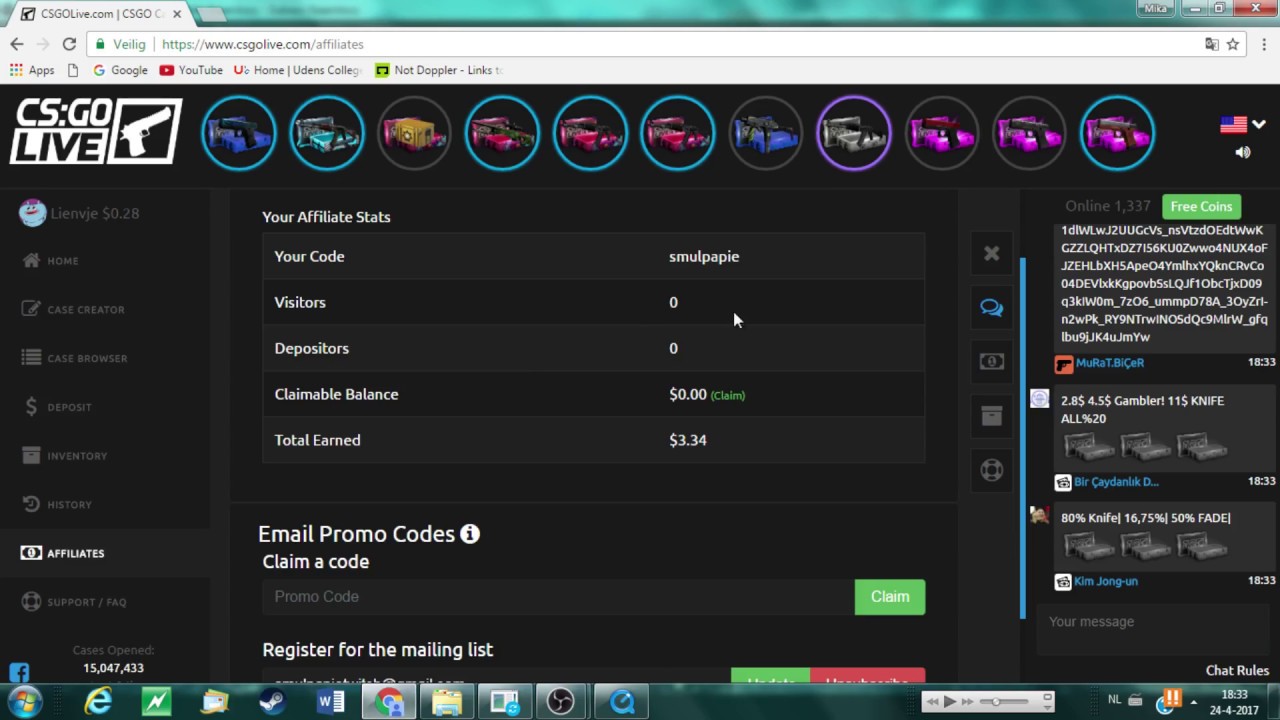Bookmark this page with star icon

[1233, 44]
